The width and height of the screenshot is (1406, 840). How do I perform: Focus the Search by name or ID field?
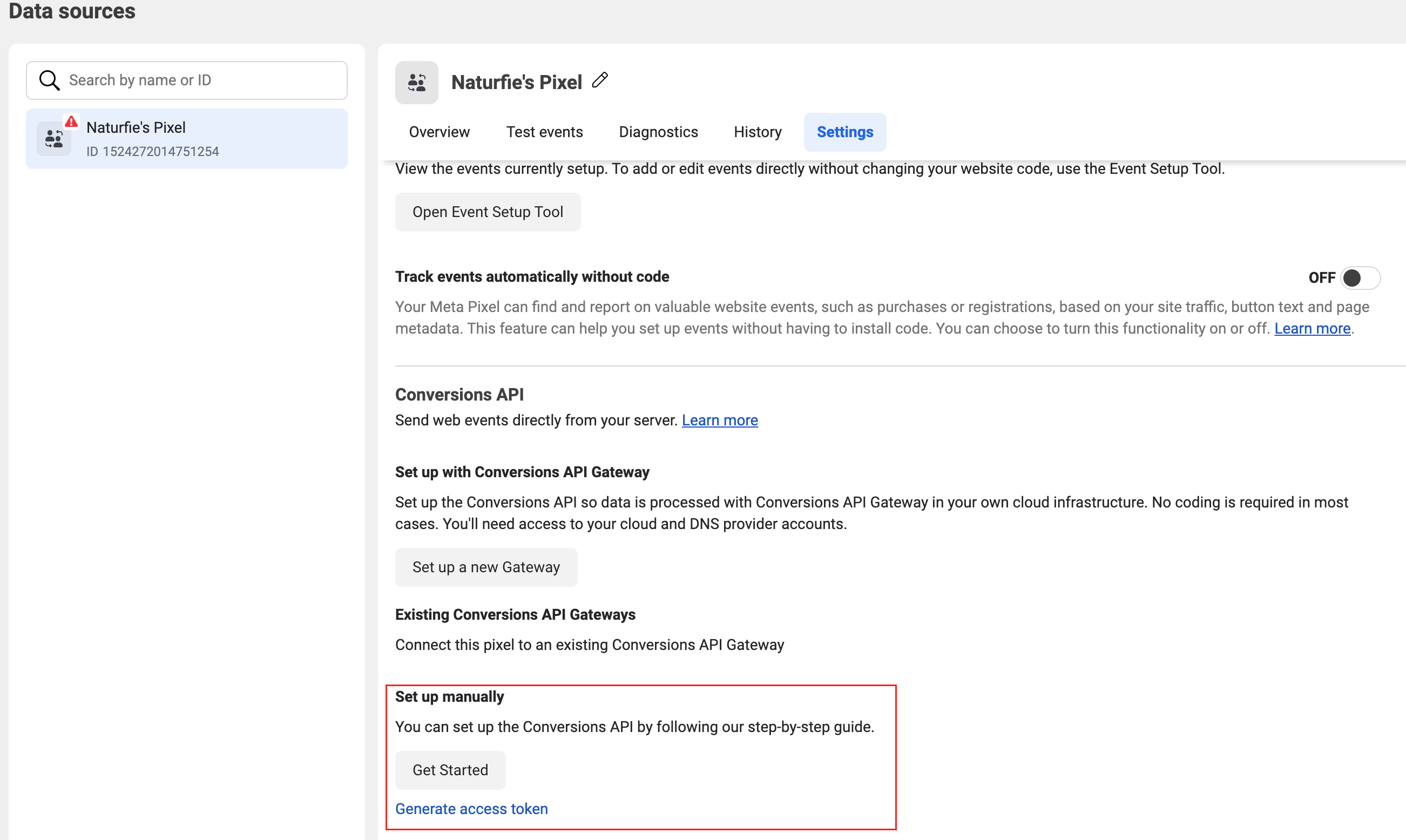click(x=187, y=80)
